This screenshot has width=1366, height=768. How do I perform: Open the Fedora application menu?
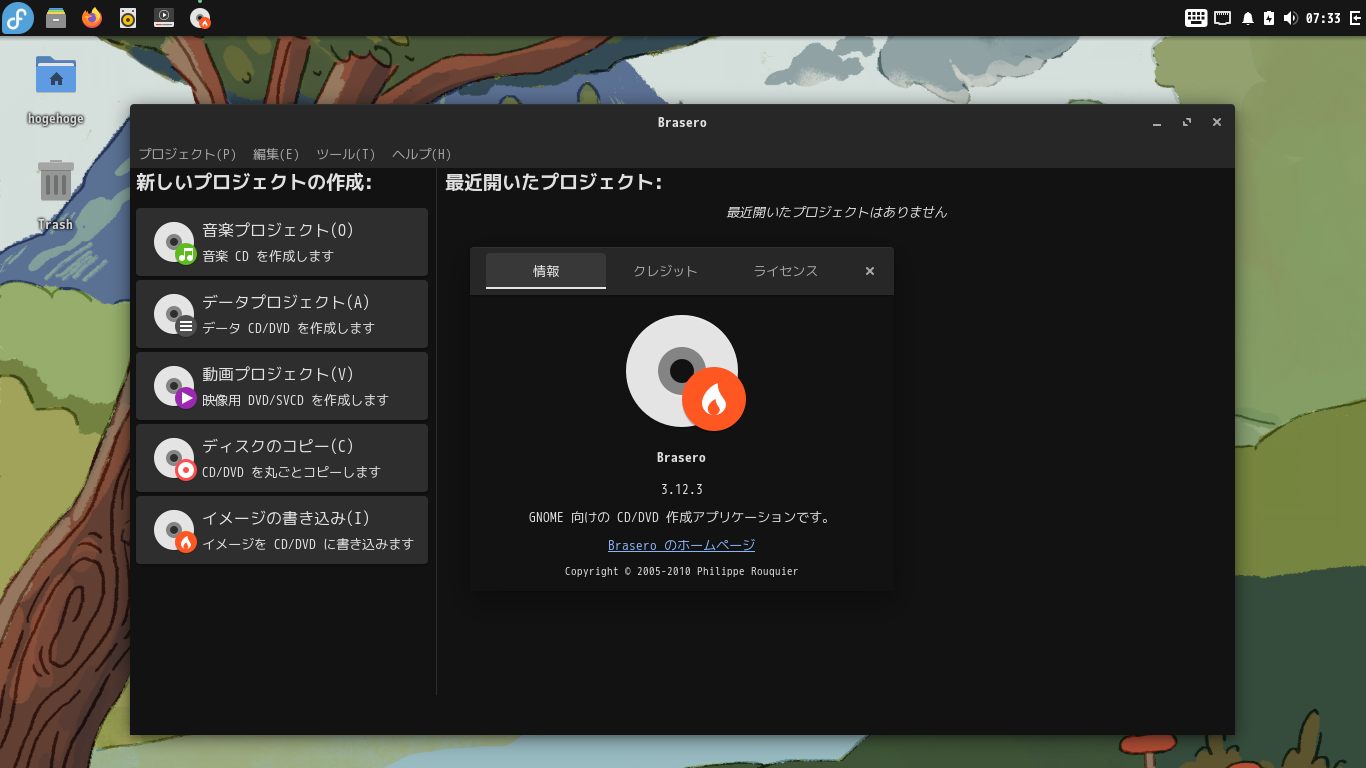click(x=18, y=18)
